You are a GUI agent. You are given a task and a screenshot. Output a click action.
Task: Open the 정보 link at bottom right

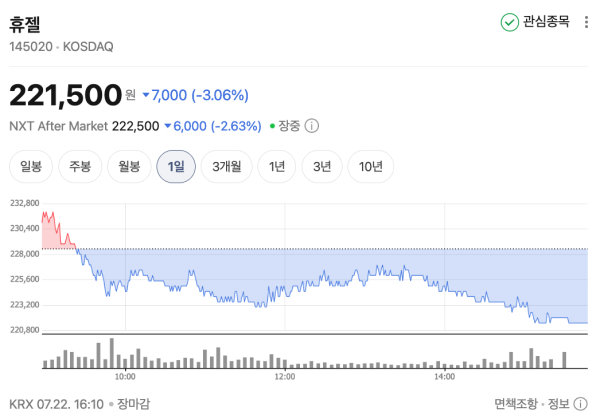coord(558,404)
